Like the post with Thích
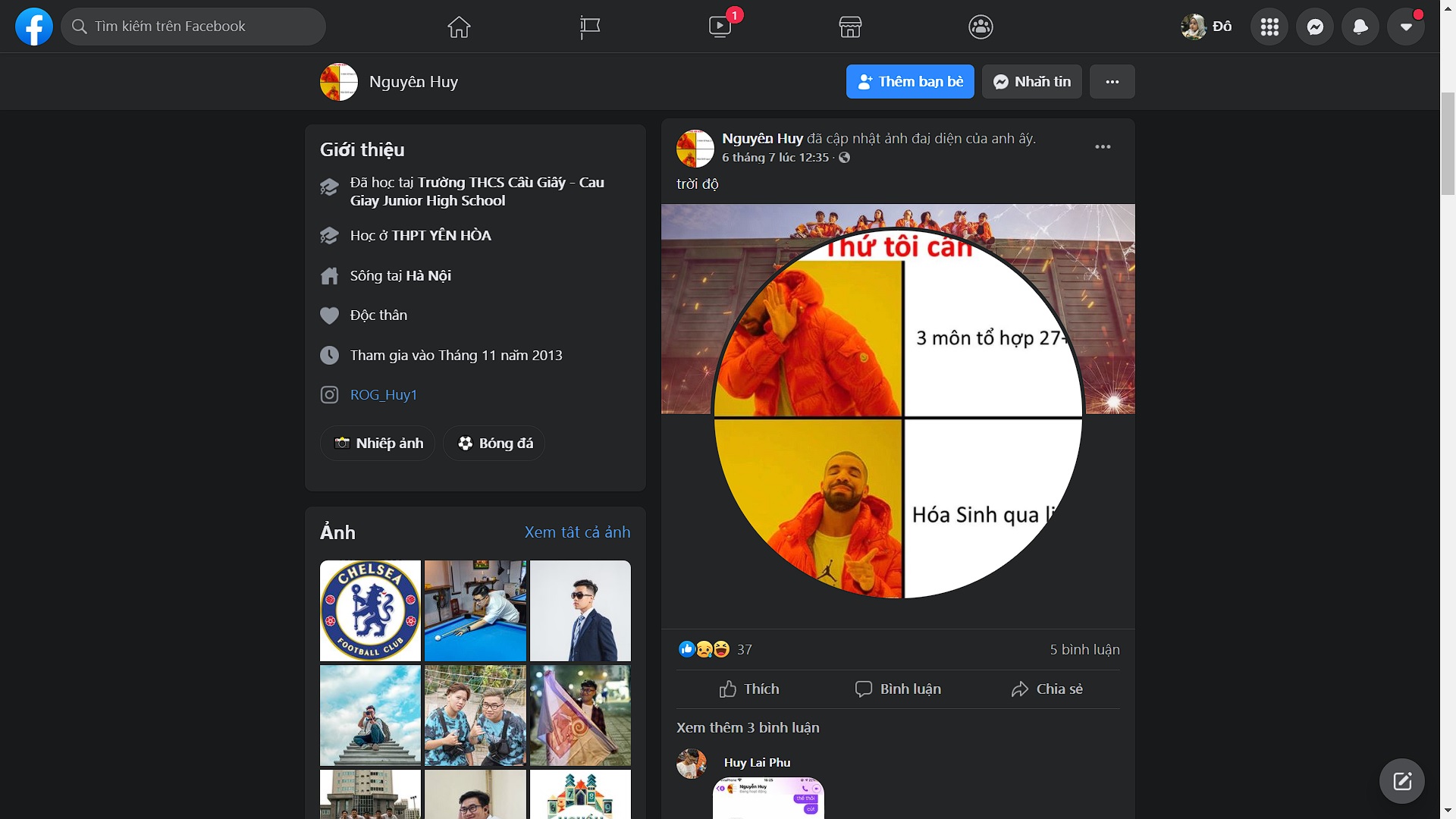Screen dimensions: 1456x819 click(749, 689)
